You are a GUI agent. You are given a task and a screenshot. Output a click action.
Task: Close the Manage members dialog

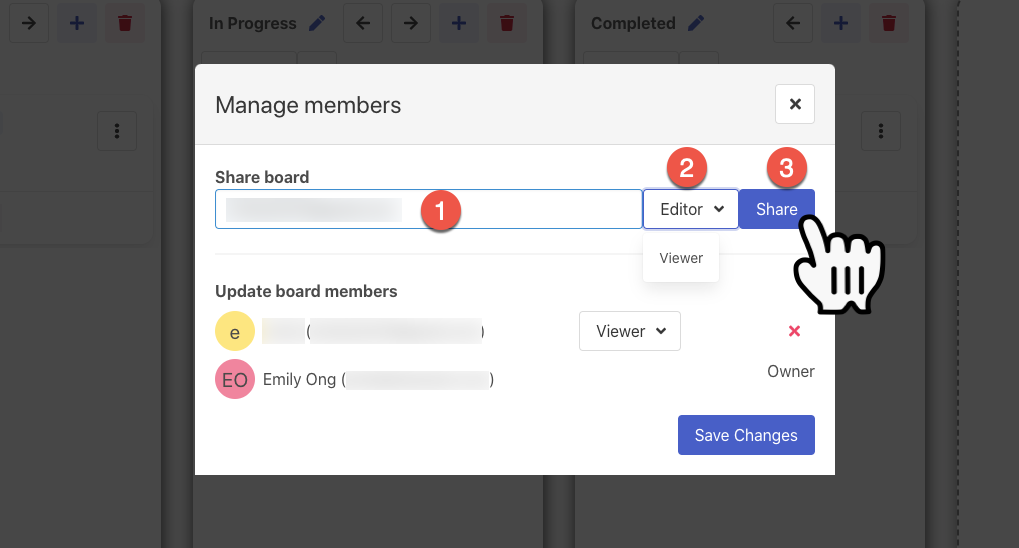pos(794,104)
